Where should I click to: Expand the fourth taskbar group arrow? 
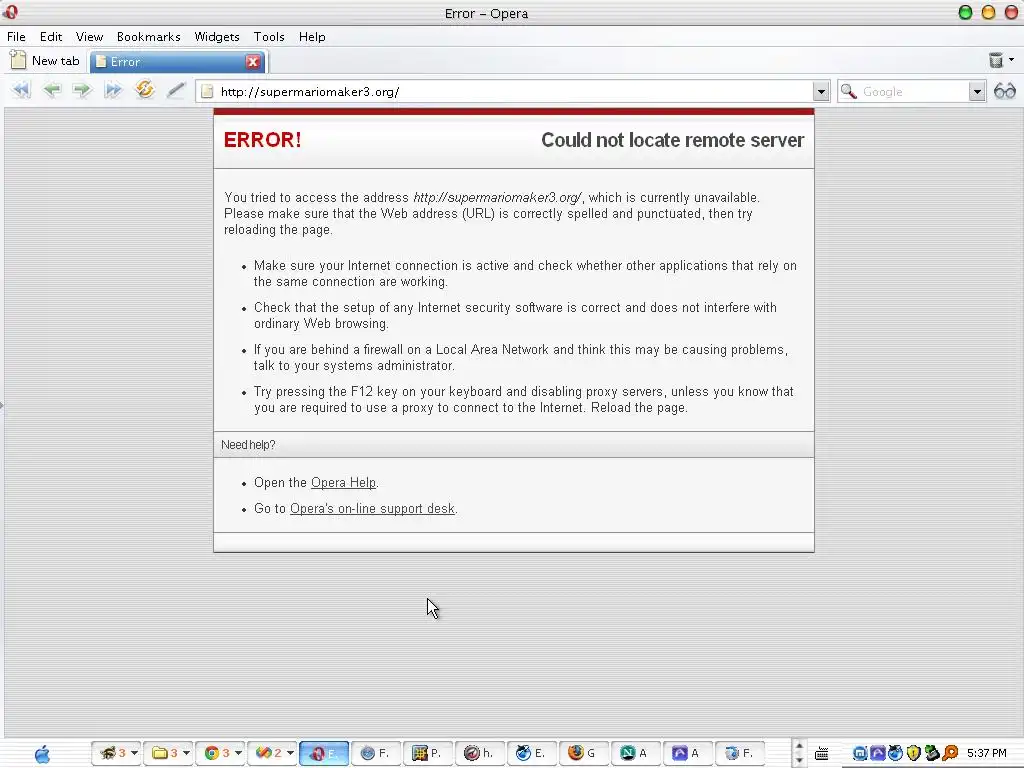pyautogui.click(x=290, y=753)
